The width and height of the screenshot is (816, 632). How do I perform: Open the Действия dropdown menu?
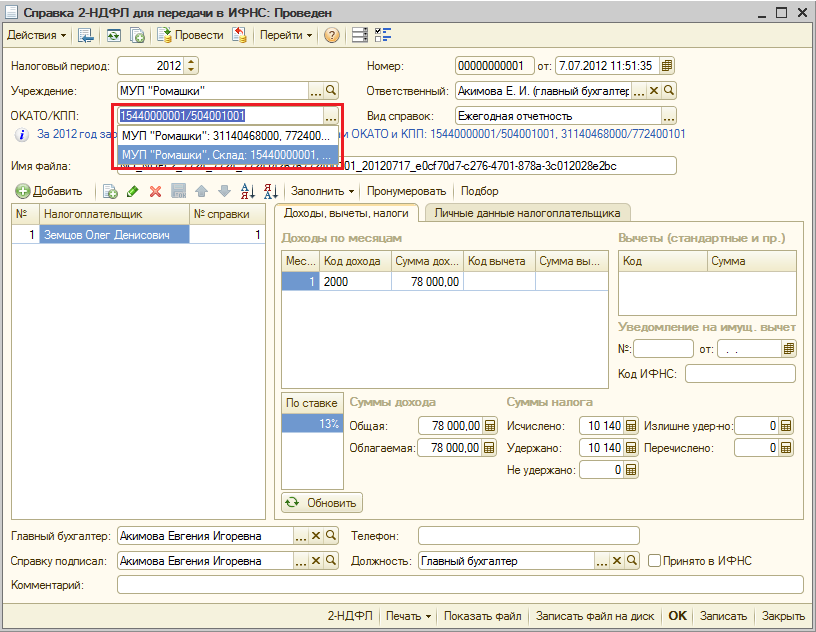(37, 35)
